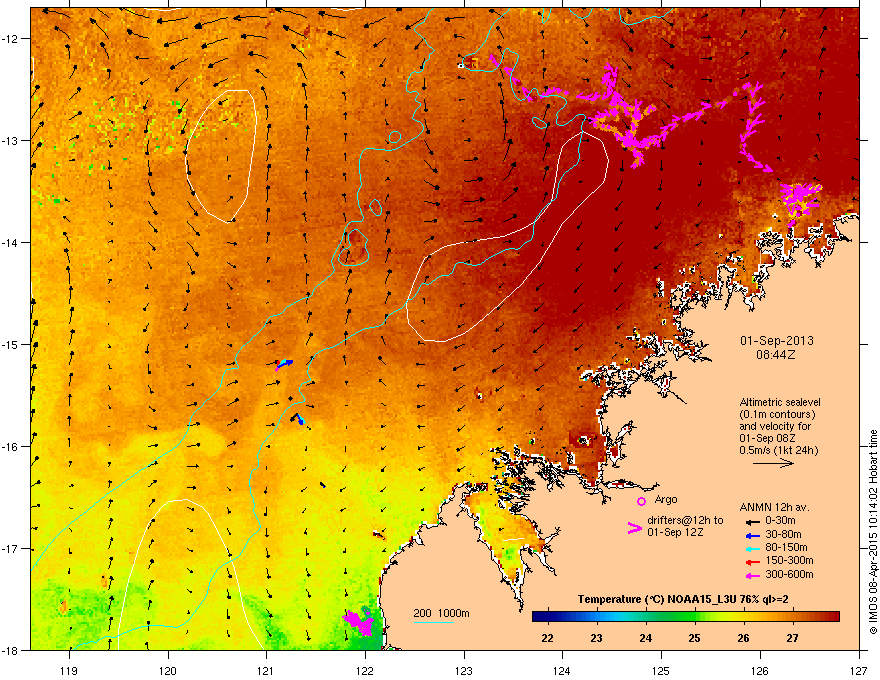Click the '(0.1m contours)' text
Image resolution: width=880 pixels, height=680 pixels.
(777, 415)
